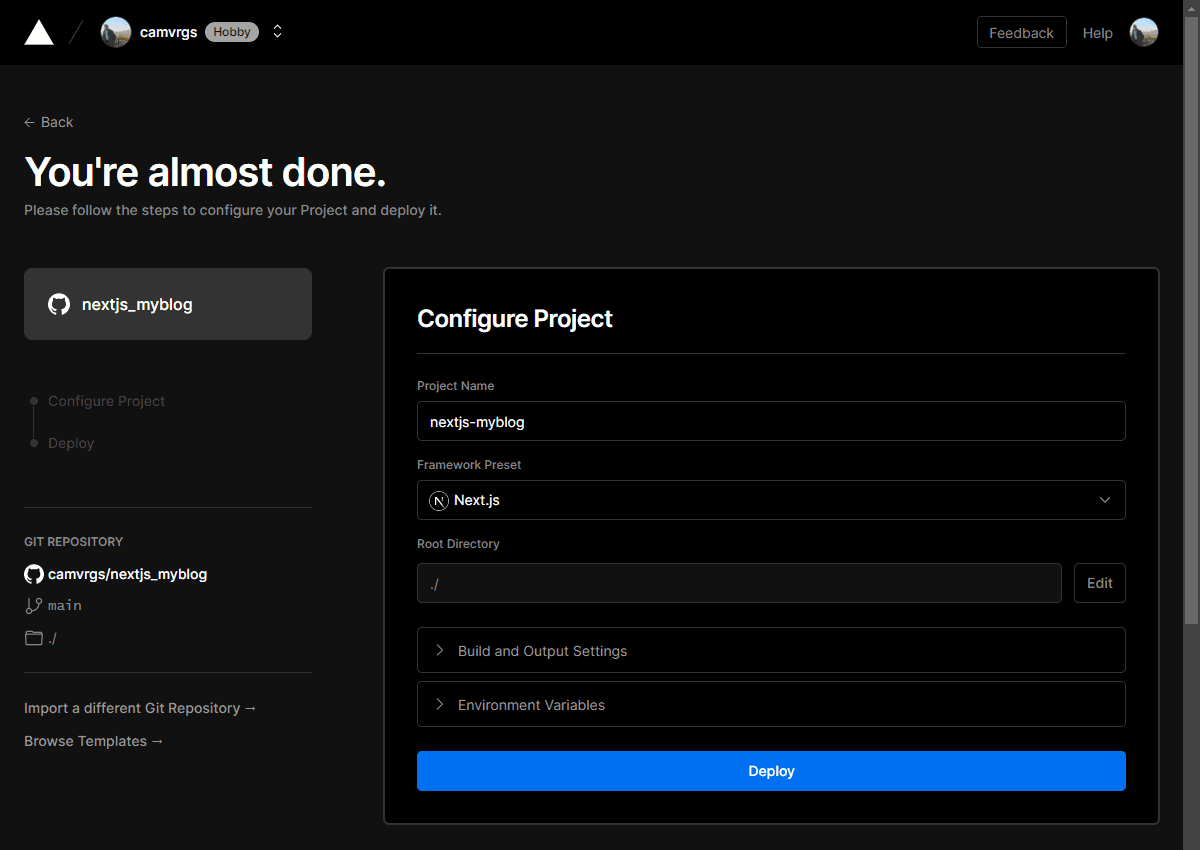Open the Feedback button

click(x=1021, y=32)
